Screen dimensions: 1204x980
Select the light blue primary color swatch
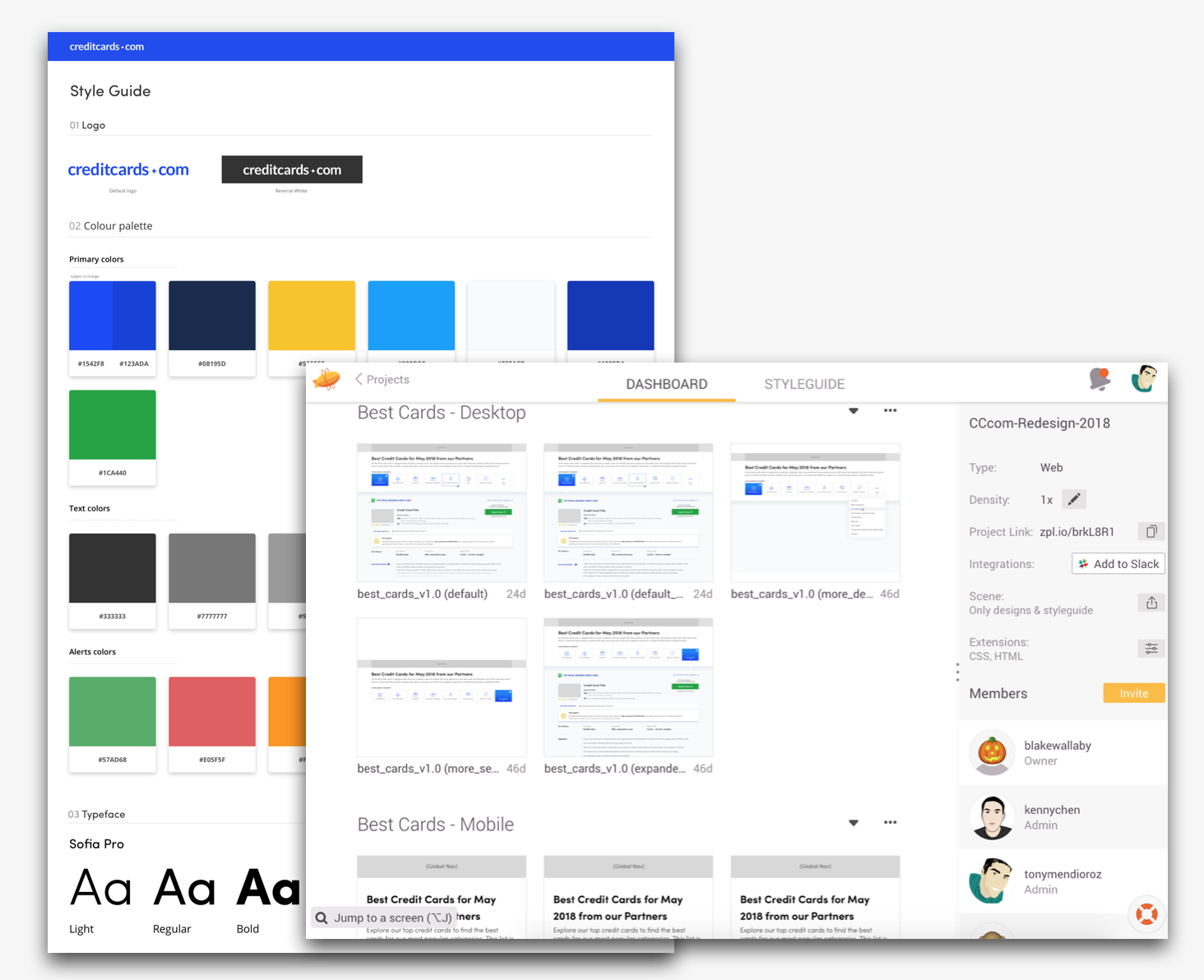pos(411,316)
